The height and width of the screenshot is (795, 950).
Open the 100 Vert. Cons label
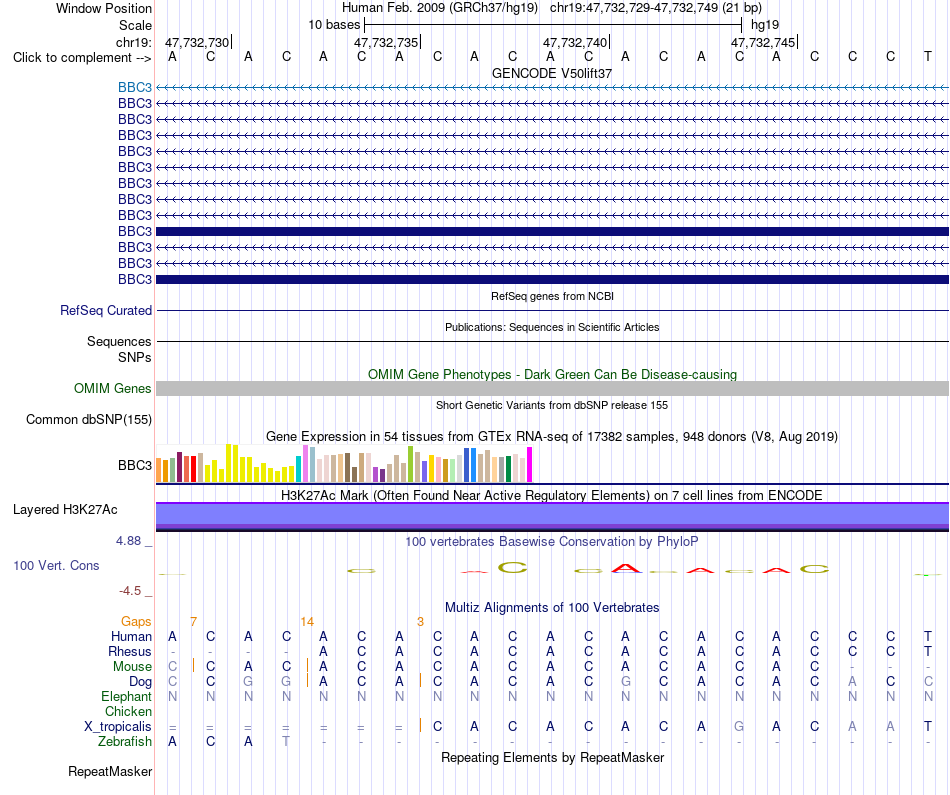[x=56, y=565]
